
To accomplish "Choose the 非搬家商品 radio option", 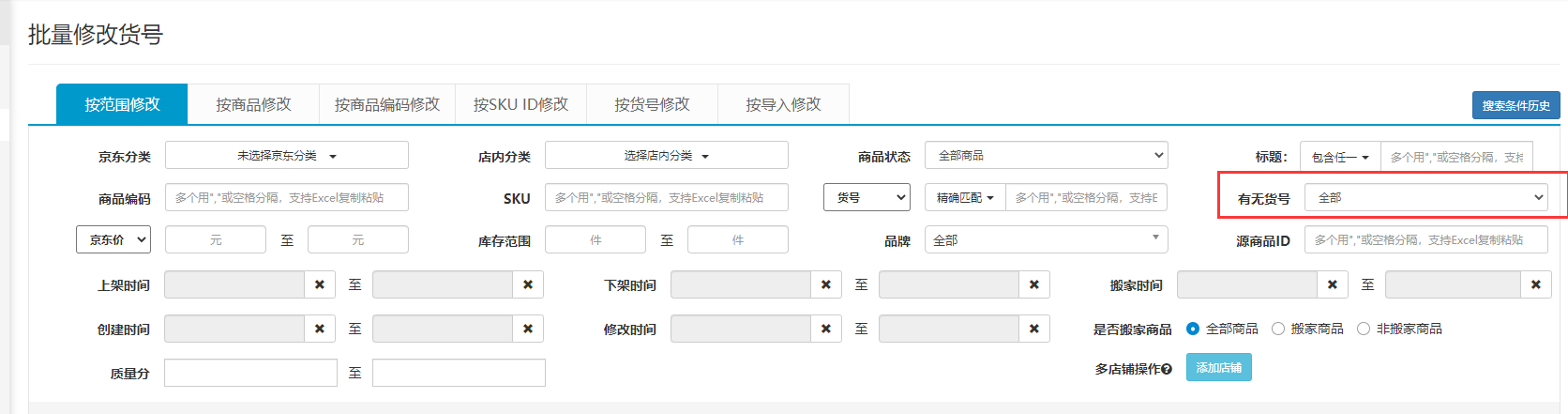I will click(x=1364, y=329).
